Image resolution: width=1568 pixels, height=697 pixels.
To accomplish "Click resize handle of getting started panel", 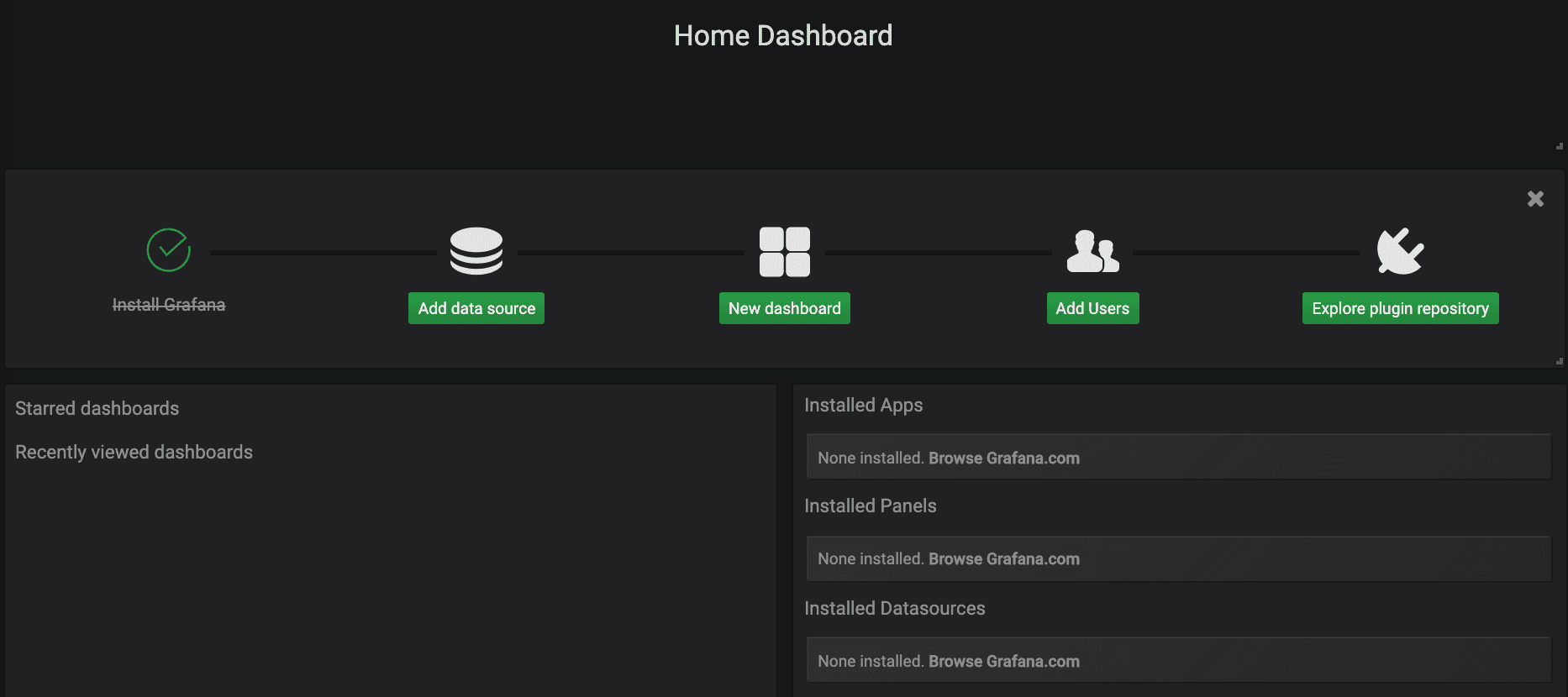I will (x=1559, y=361).
